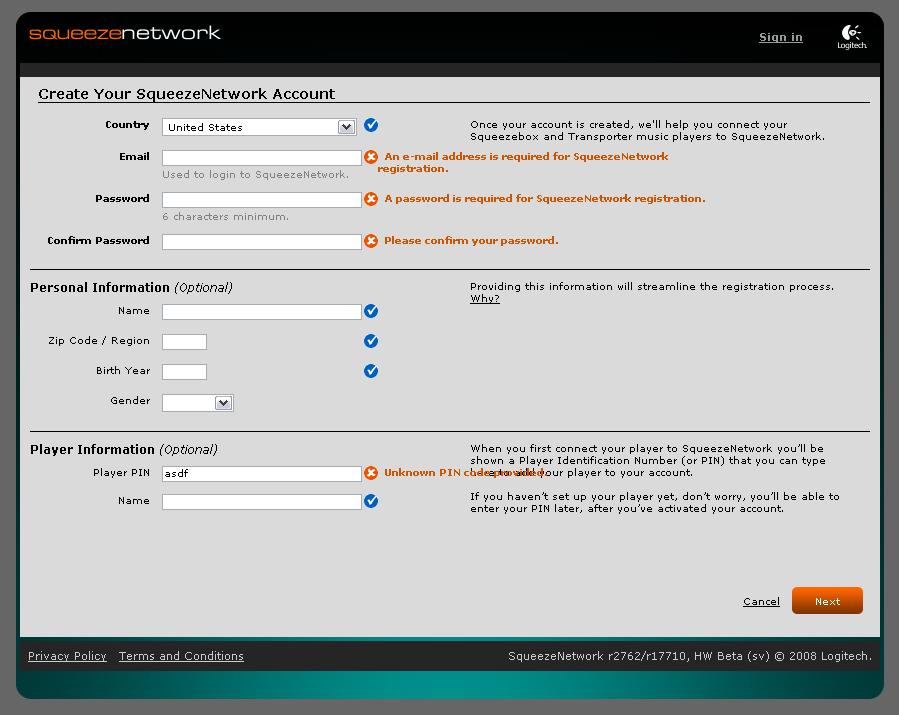Click the error icon beside Confirm Password
Screen dimensions: 899x715
[x=371, y=241]
